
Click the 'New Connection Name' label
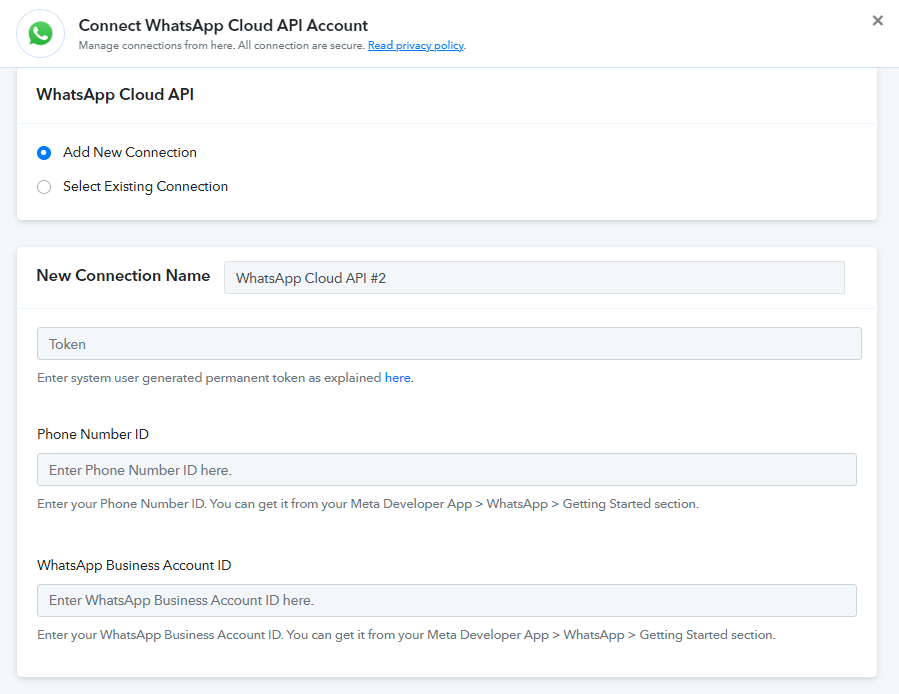(x=123, y=276)
